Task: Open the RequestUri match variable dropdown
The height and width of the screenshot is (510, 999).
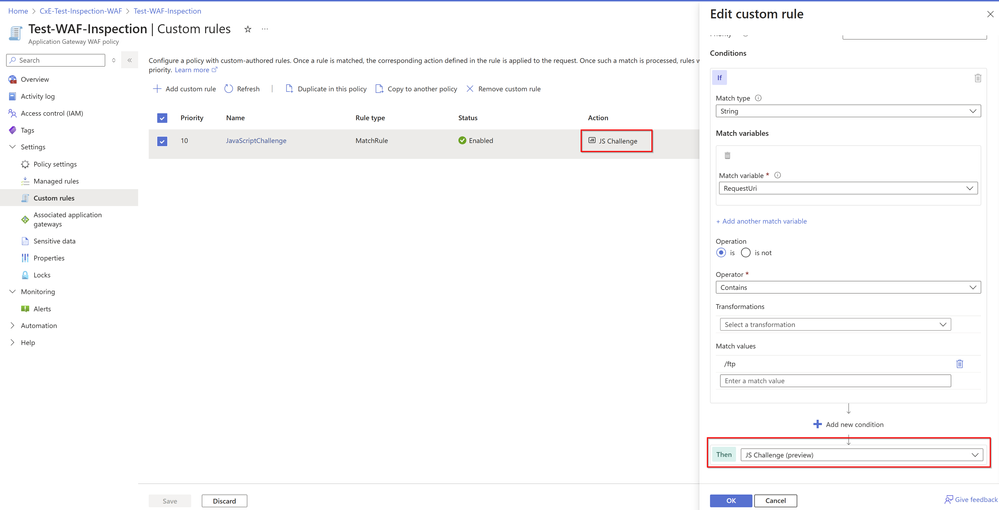Action: [x=848, y=188]
